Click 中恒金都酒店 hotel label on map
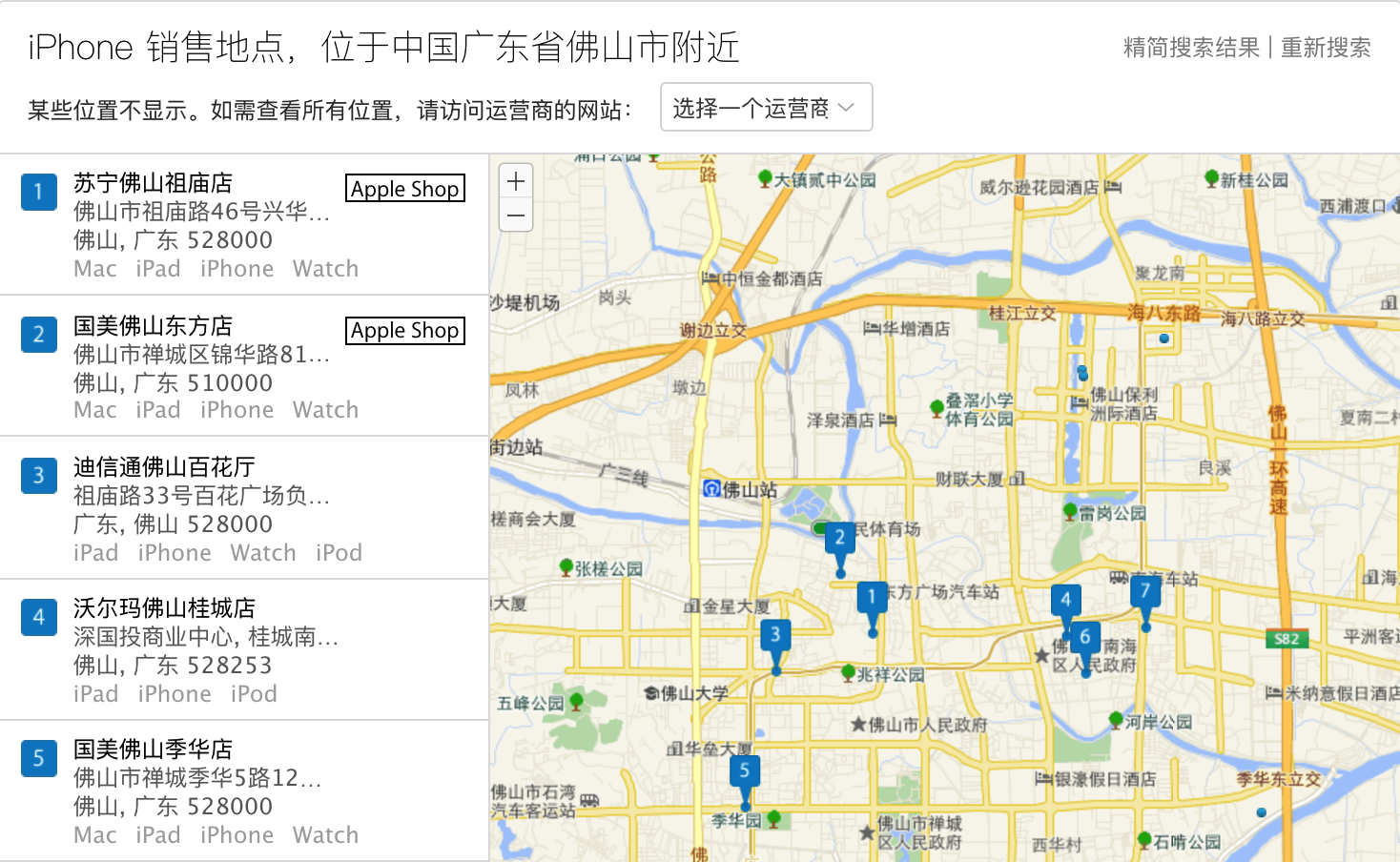The width and height of the screenshot is (1400, 862). point(772,279)
